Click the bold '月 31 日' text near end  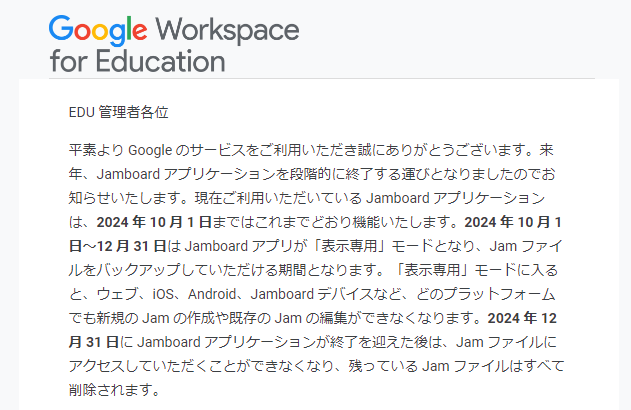point(93,342)
